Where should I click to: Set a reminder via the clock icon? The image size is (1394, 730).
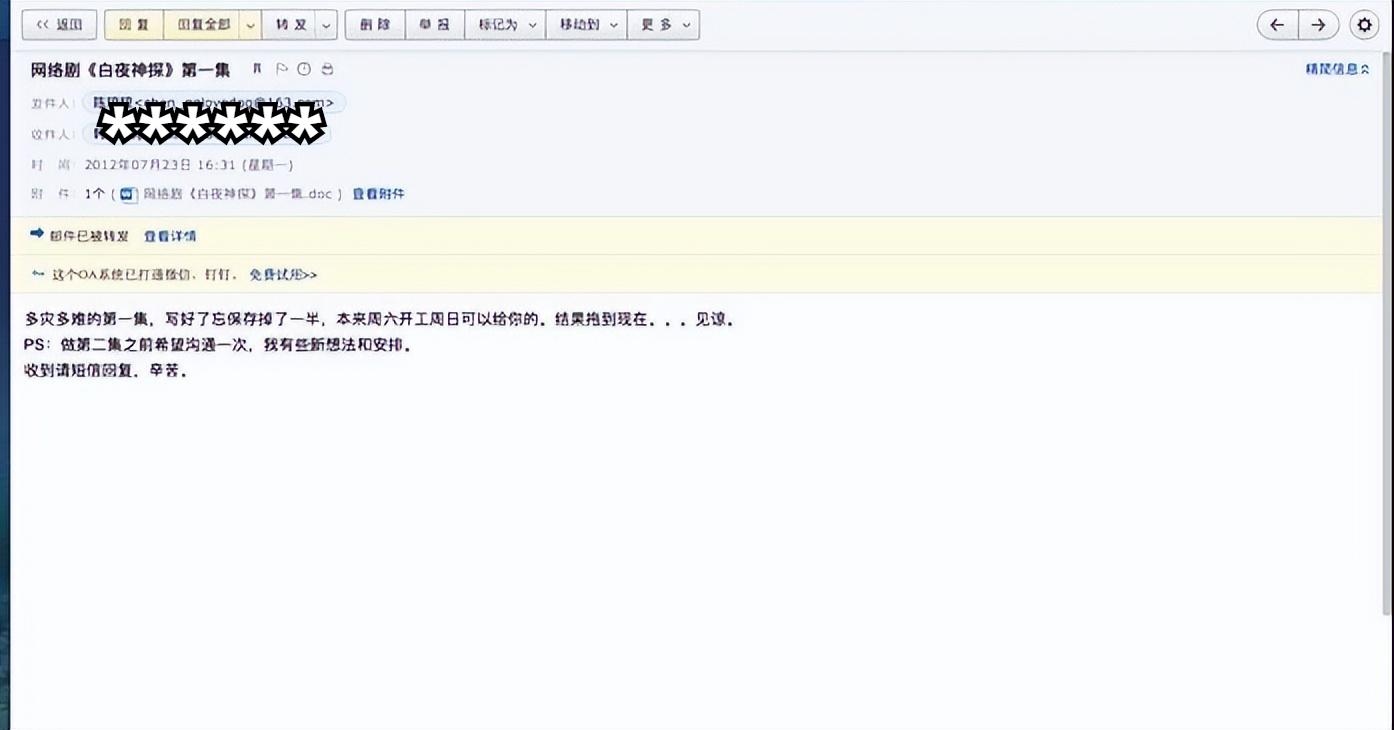click(304, 69)
